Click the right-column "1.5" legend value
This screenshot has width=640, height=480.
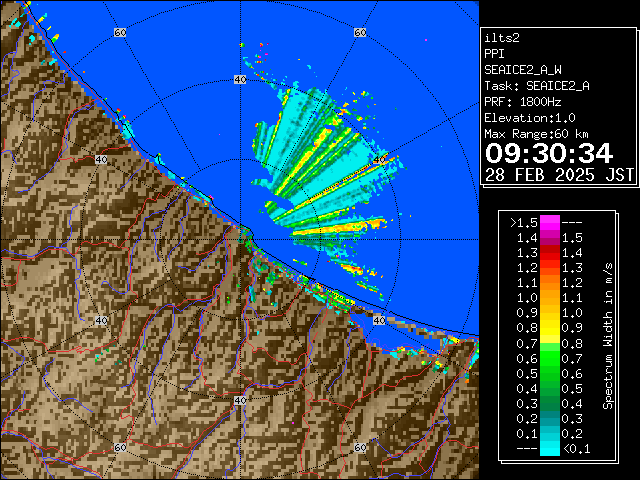tap(572, 238)
